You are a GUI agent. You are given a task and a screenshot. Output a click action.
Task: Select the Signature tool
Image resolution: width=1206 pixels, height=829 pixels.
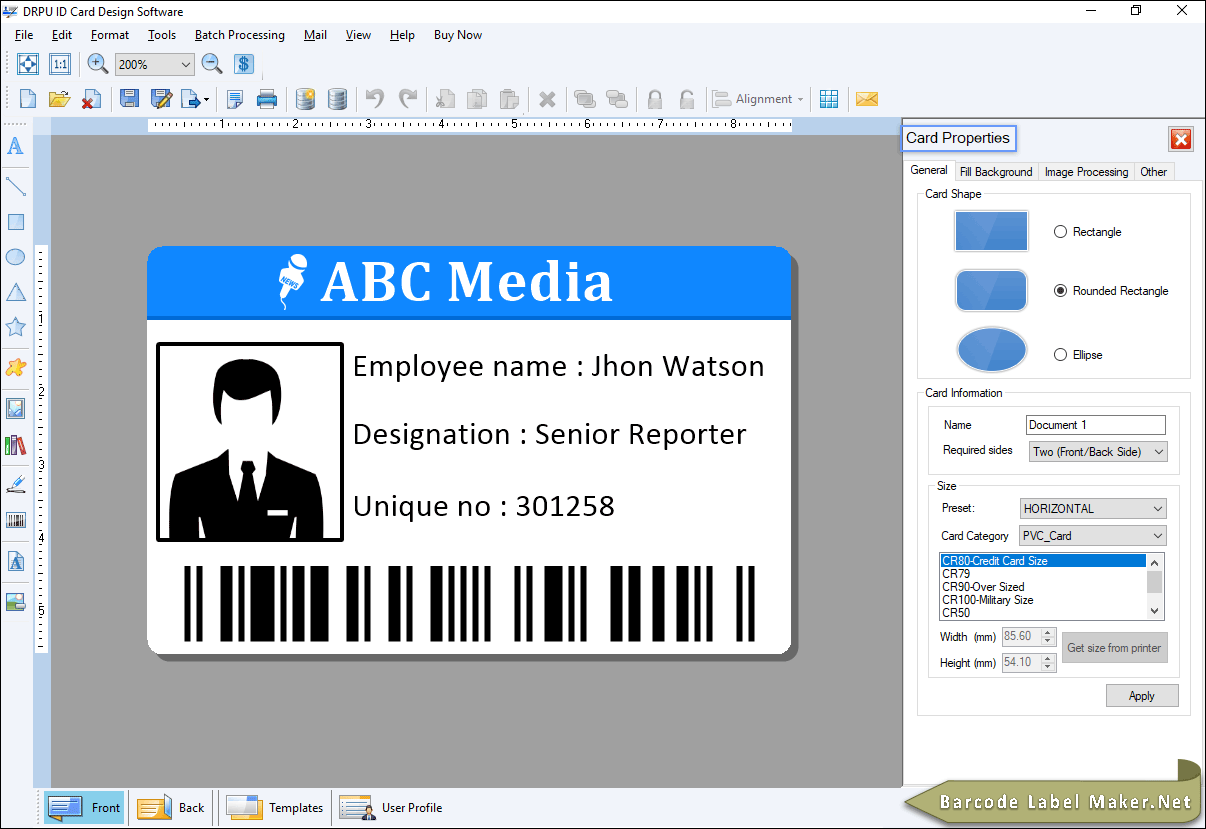(15, 485)
